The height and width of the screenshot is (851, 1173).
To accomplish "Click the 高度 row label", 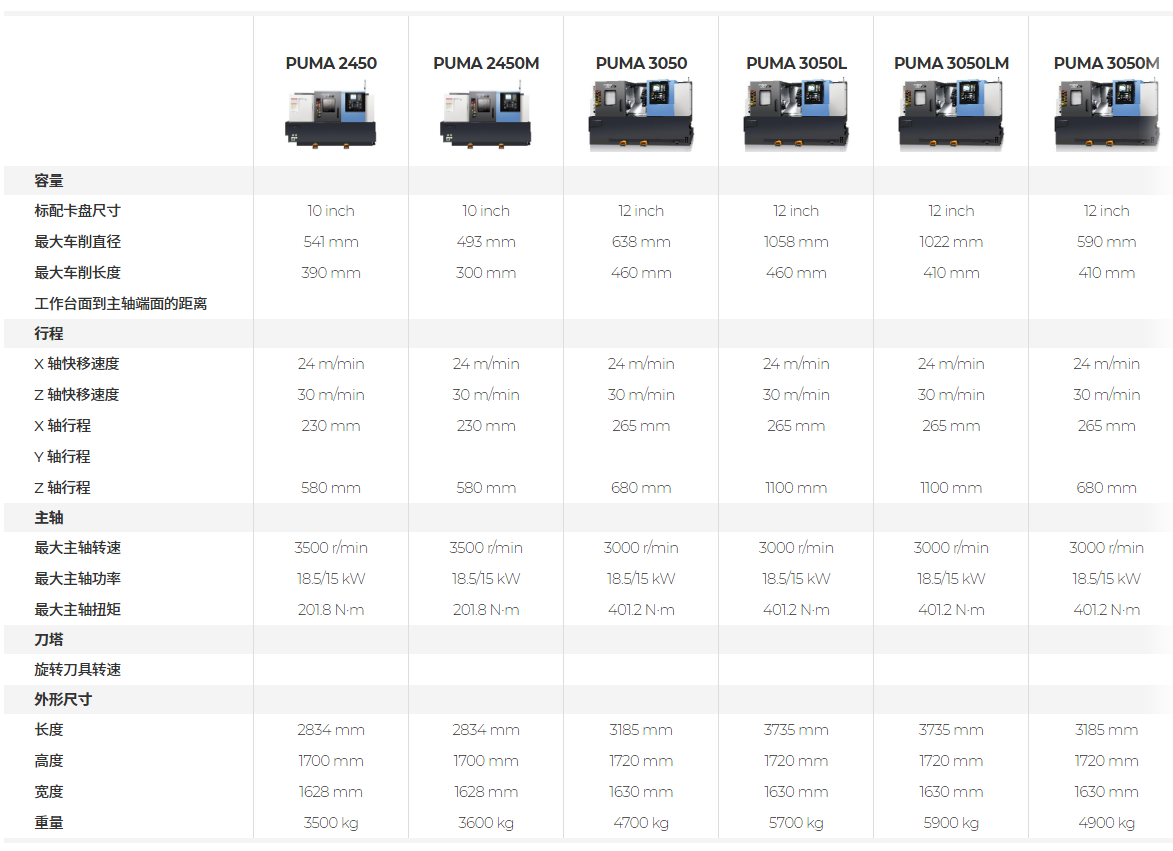I will click(x=49, y=761).
